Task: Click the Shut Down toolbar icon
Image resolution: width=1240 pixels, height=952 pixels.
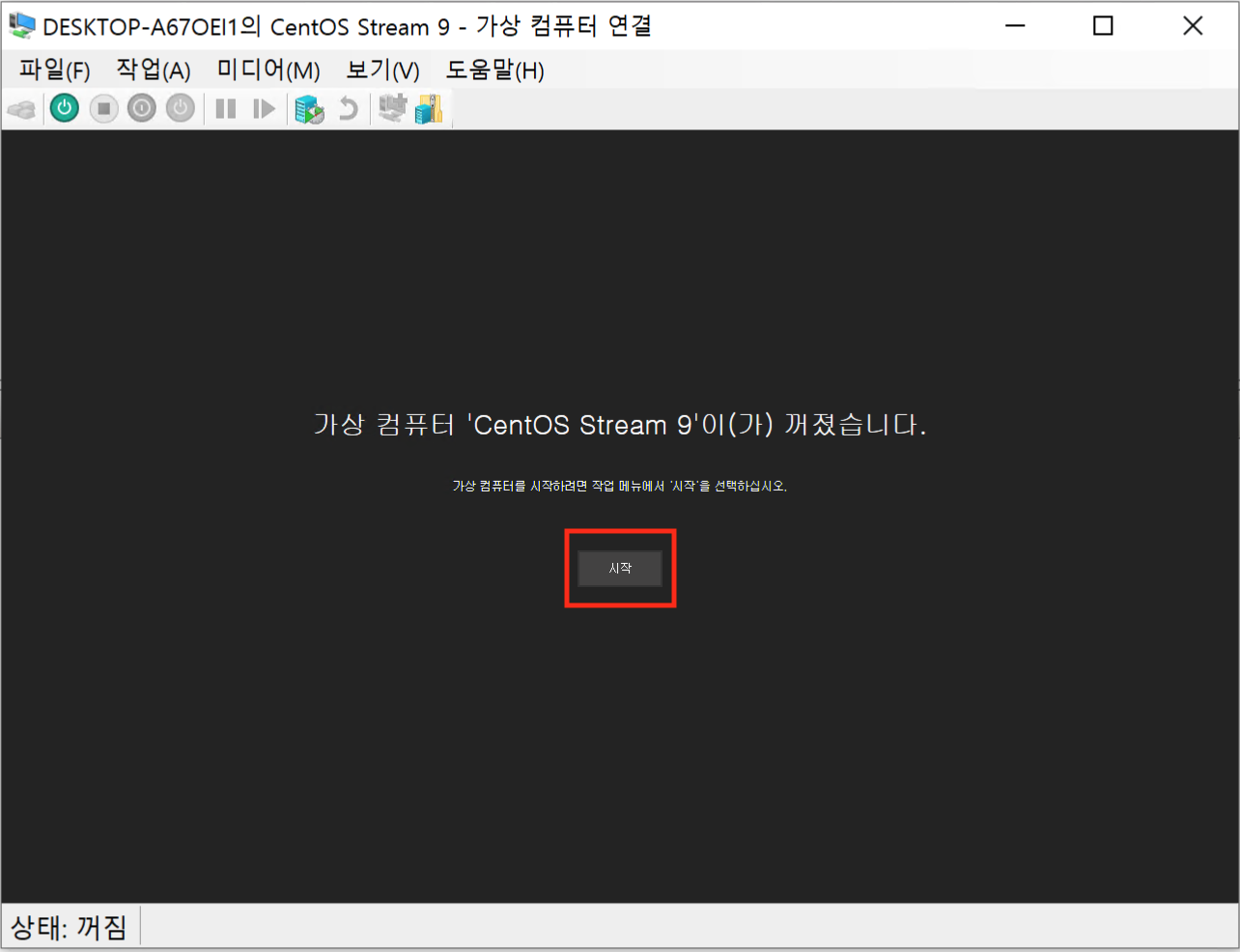Action: point(142,108)
